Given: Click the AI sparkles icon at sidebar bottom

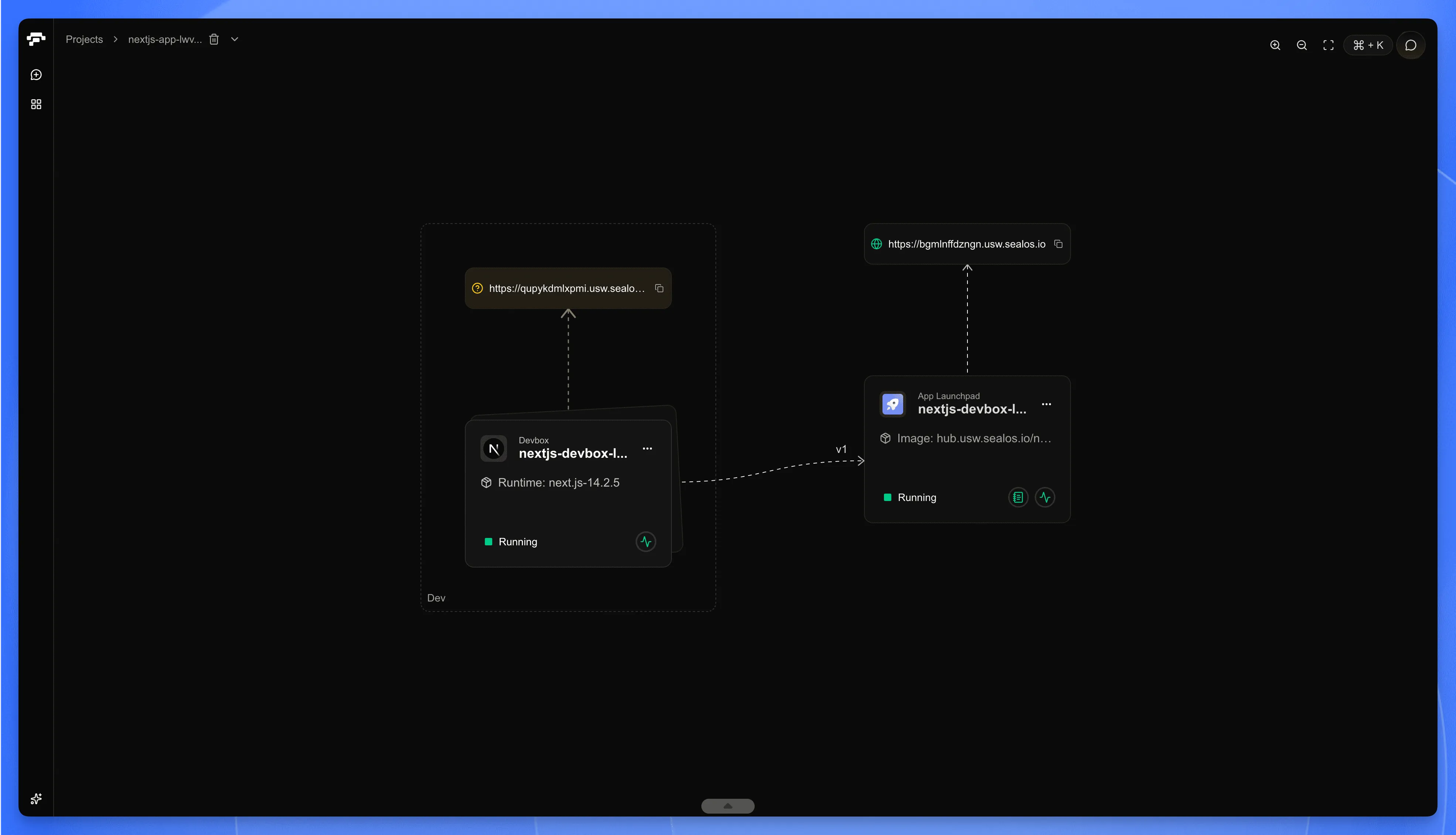Looking at the screenshot, I should (x=36, y=799).
